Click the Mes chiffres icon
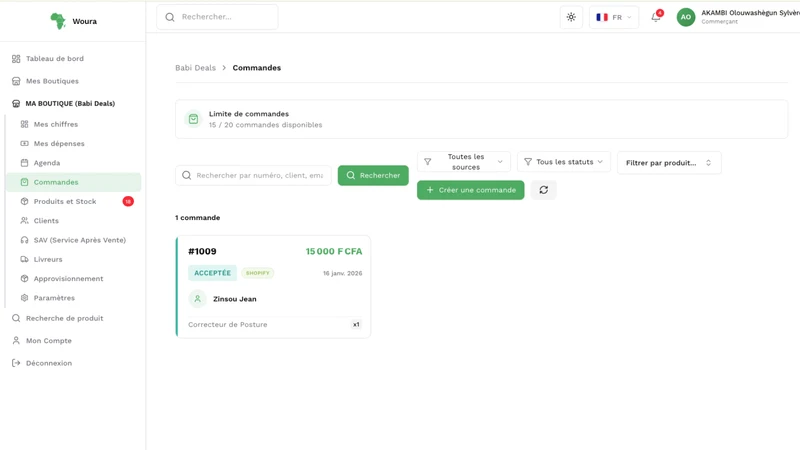The image size is (800, 450). 24,124
